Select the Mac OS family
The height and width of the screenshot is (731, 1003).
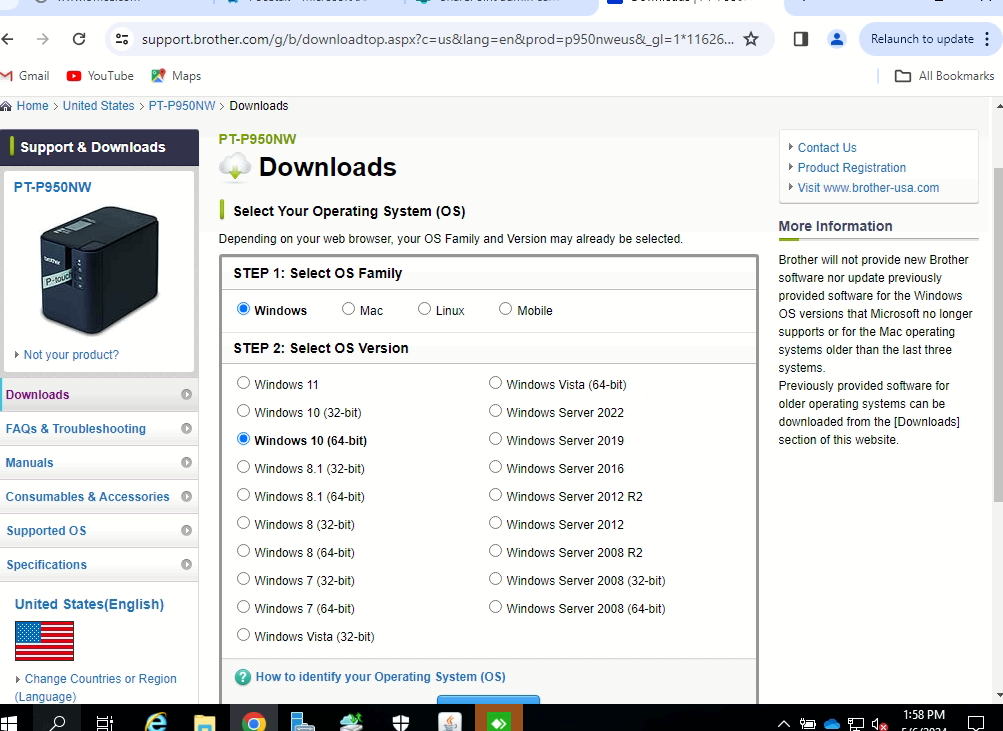(x=348, y=309)
